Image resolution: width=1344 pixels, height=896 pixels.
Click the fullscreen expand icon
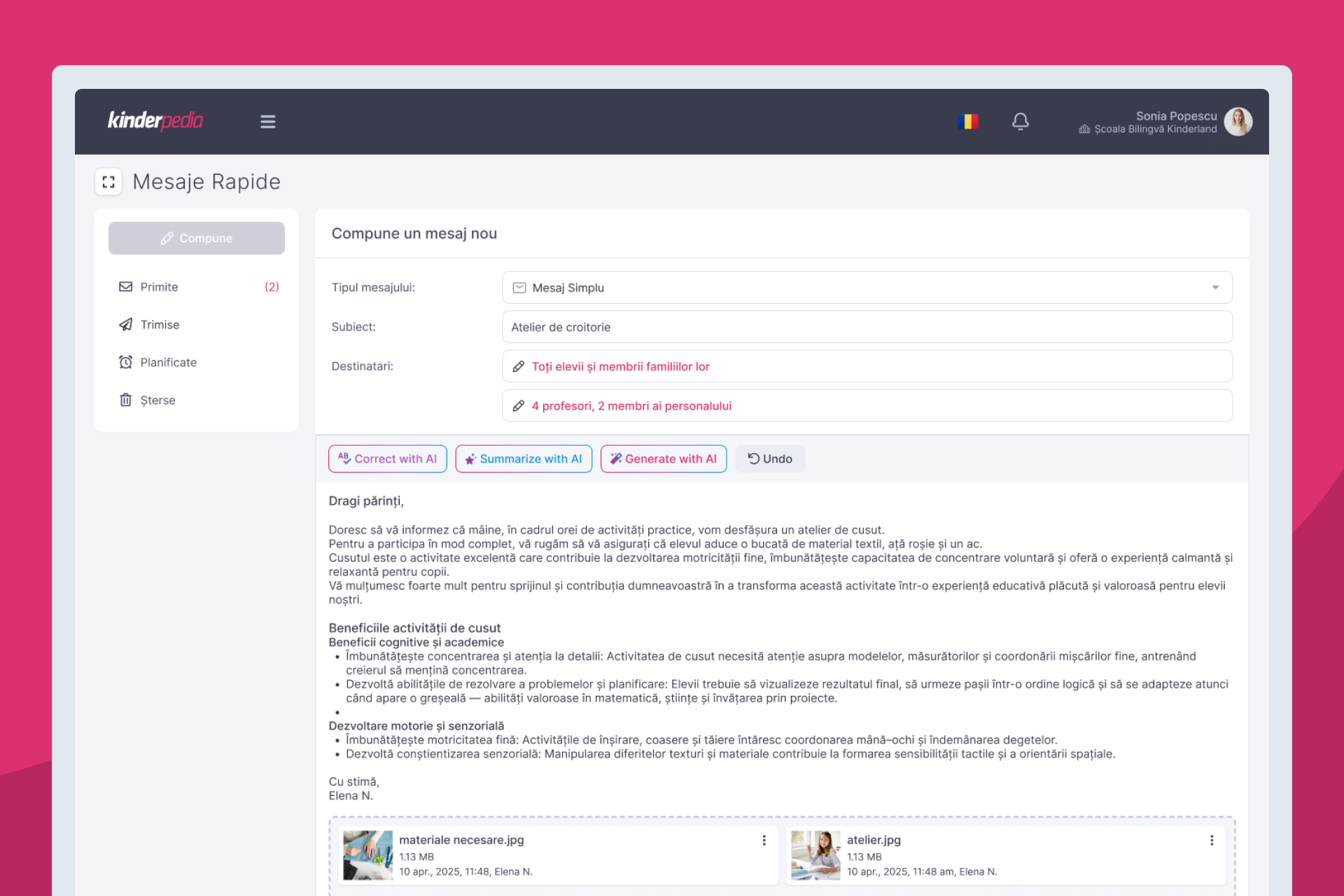[x=108, y=182]
